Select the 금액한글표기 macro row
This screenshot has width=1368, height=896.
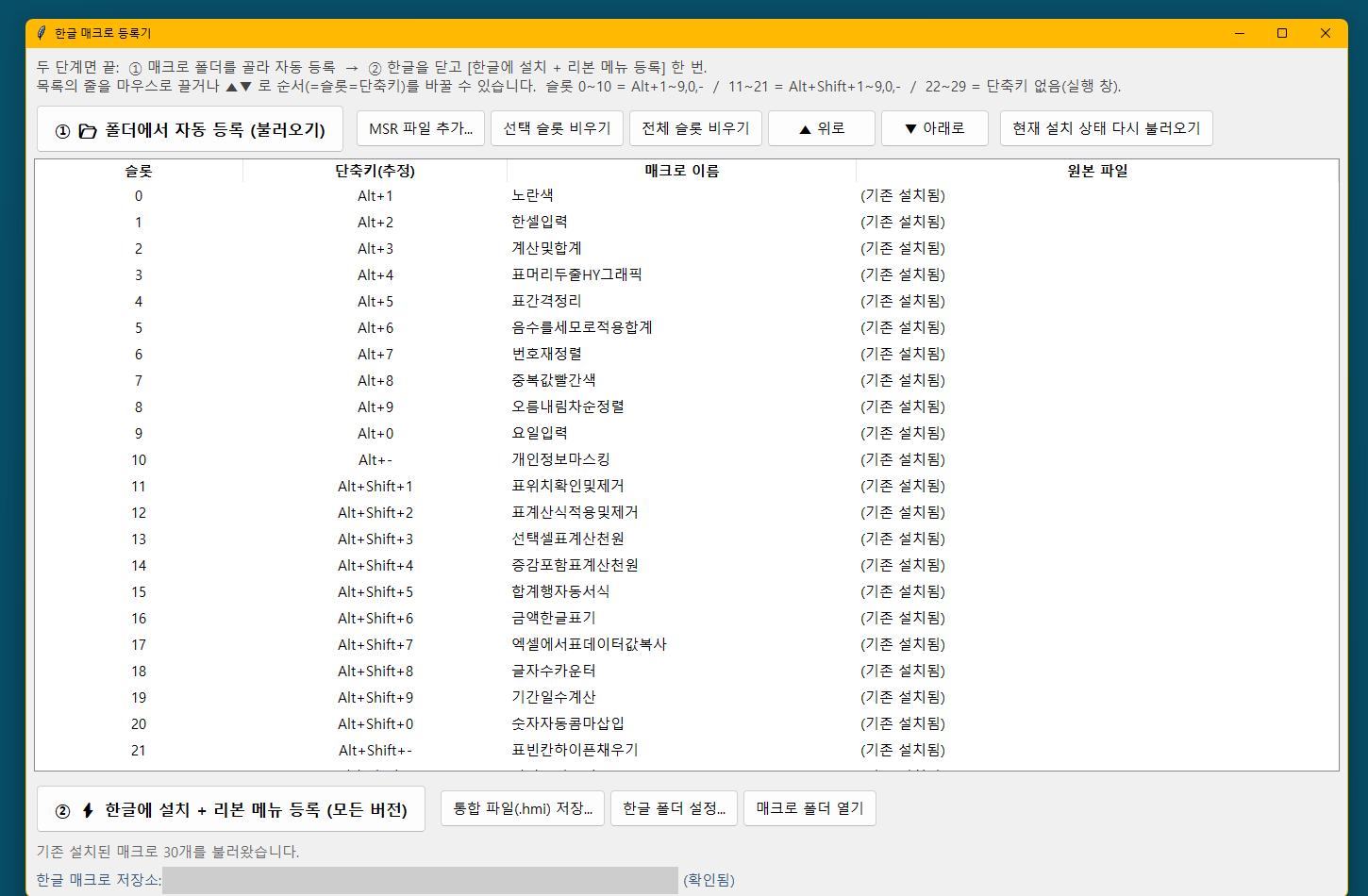click(687, 618)
